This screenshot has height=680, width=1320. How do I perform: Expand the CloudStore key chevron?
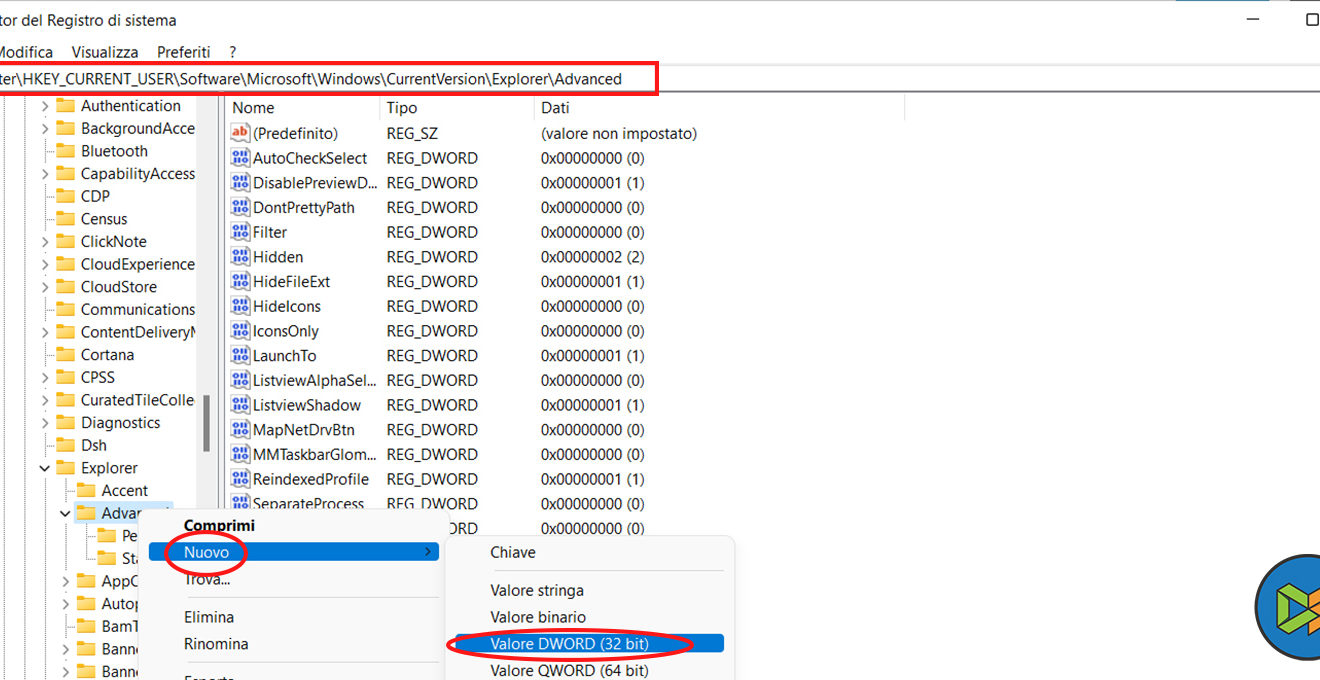point(45,287)
